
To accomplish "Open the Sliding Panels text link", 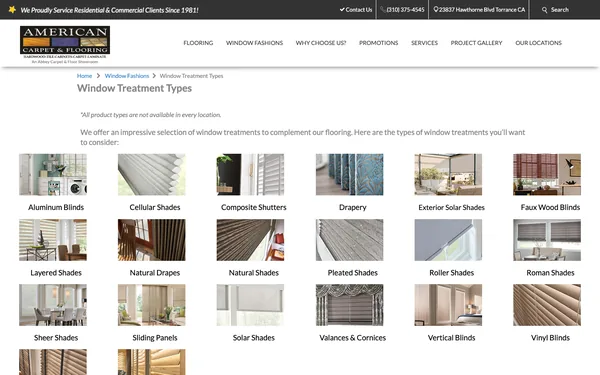I will 155,338.
